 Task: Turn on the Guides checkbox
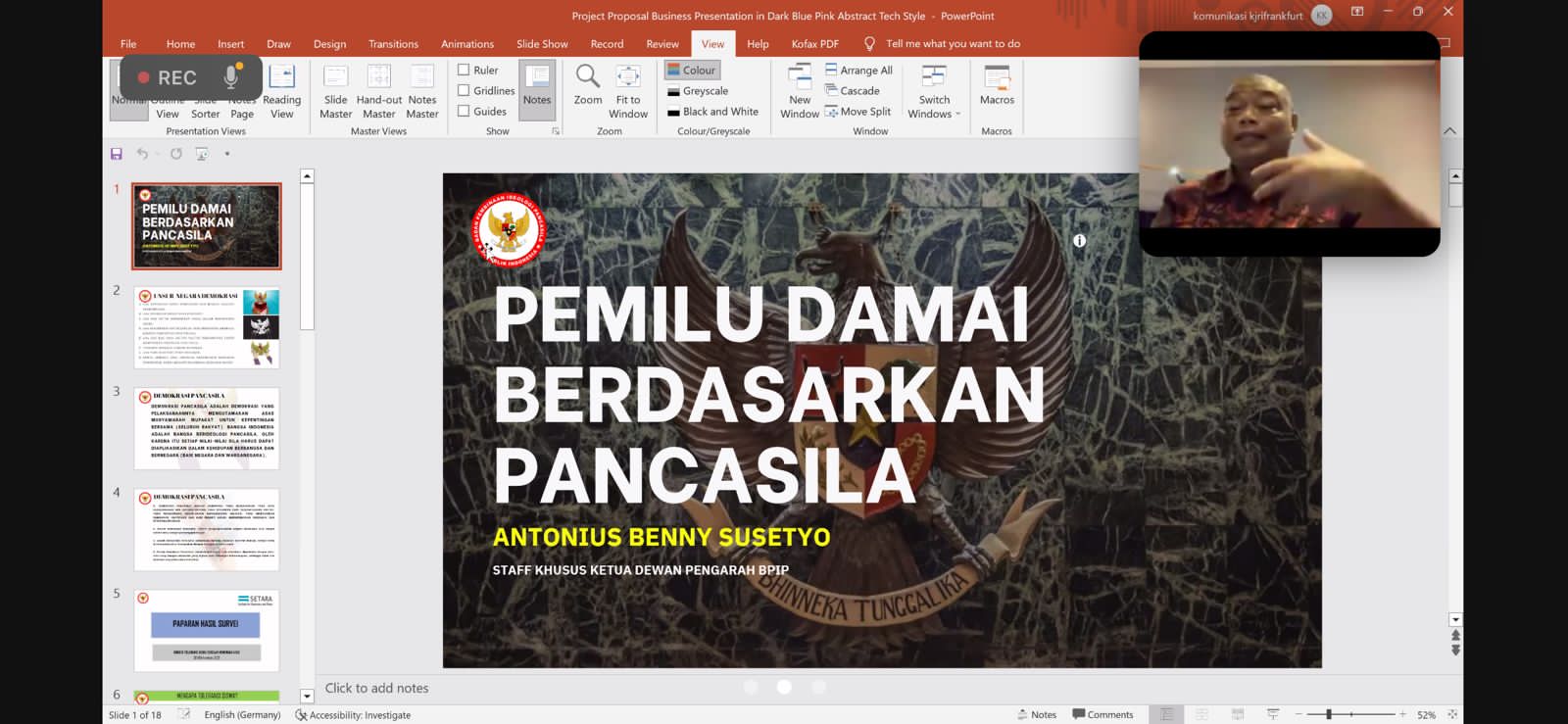click(x=465, y=112)
